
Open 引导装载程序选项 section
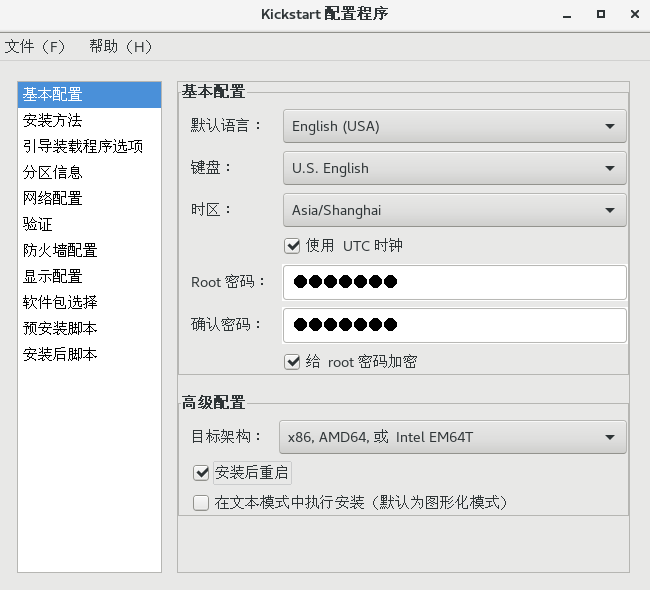(90, 146)
